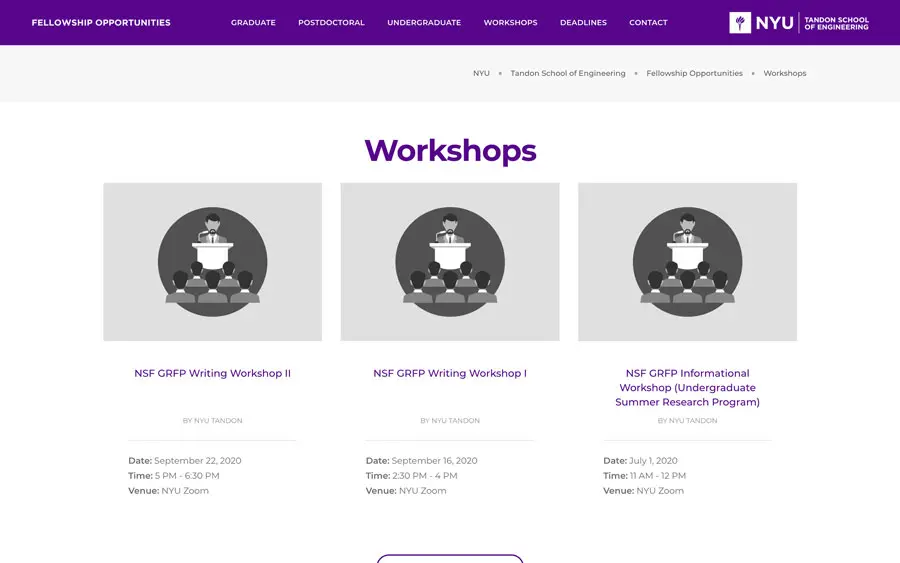Screen dimensions: 900x563
Task: Click the time 11 AM - 12 PM
Action: pos(658,476)
